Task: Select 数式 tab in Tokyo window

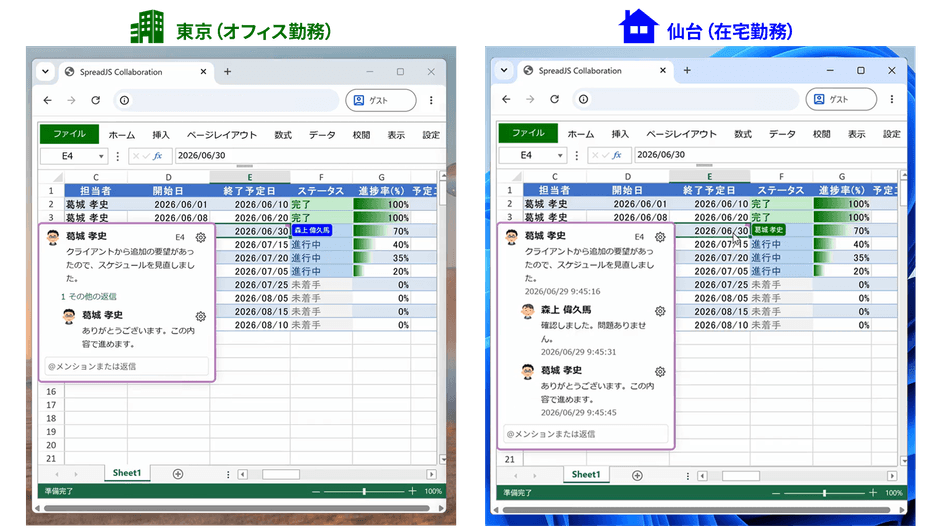Action: 283,135
